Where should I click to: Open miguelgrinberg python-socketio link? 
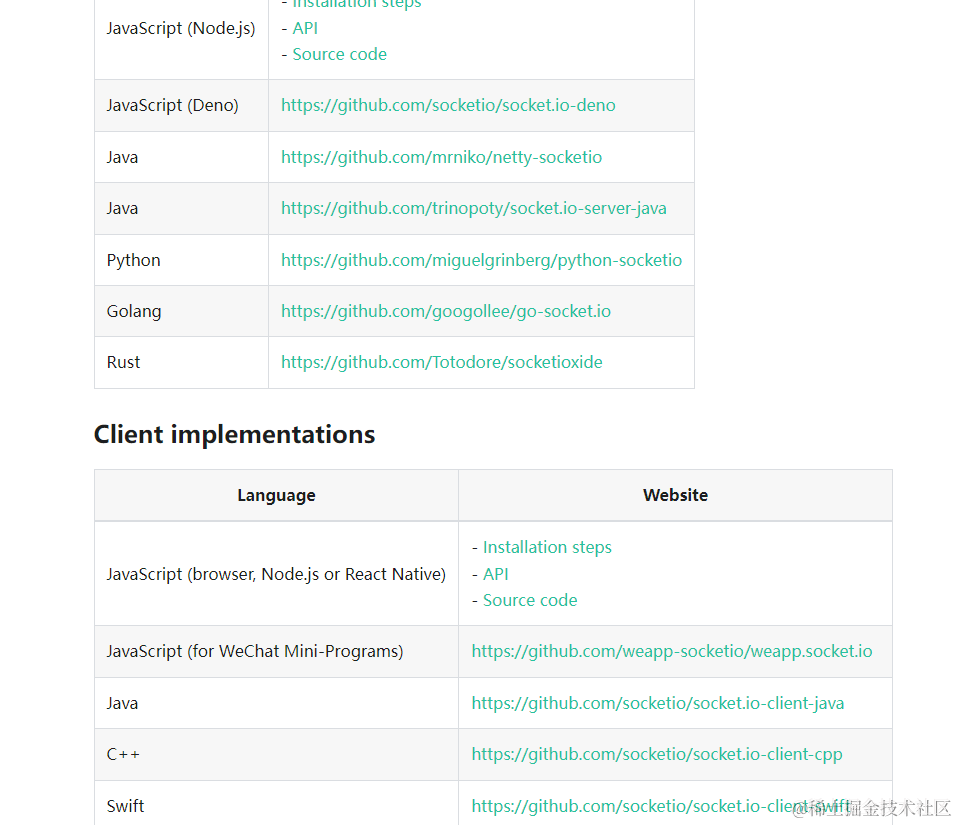point(481,260)
